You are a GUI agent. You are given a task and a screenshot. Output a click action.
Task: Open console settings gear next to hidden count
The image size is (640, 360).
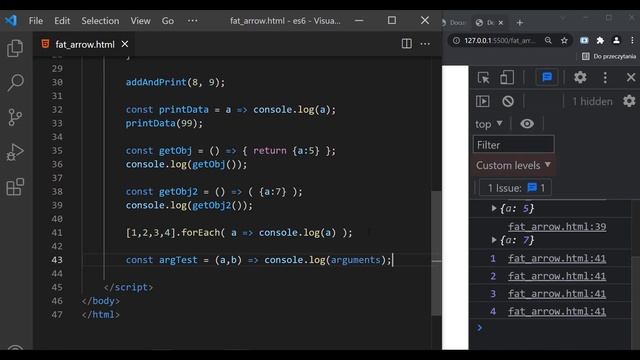(629, 101)
